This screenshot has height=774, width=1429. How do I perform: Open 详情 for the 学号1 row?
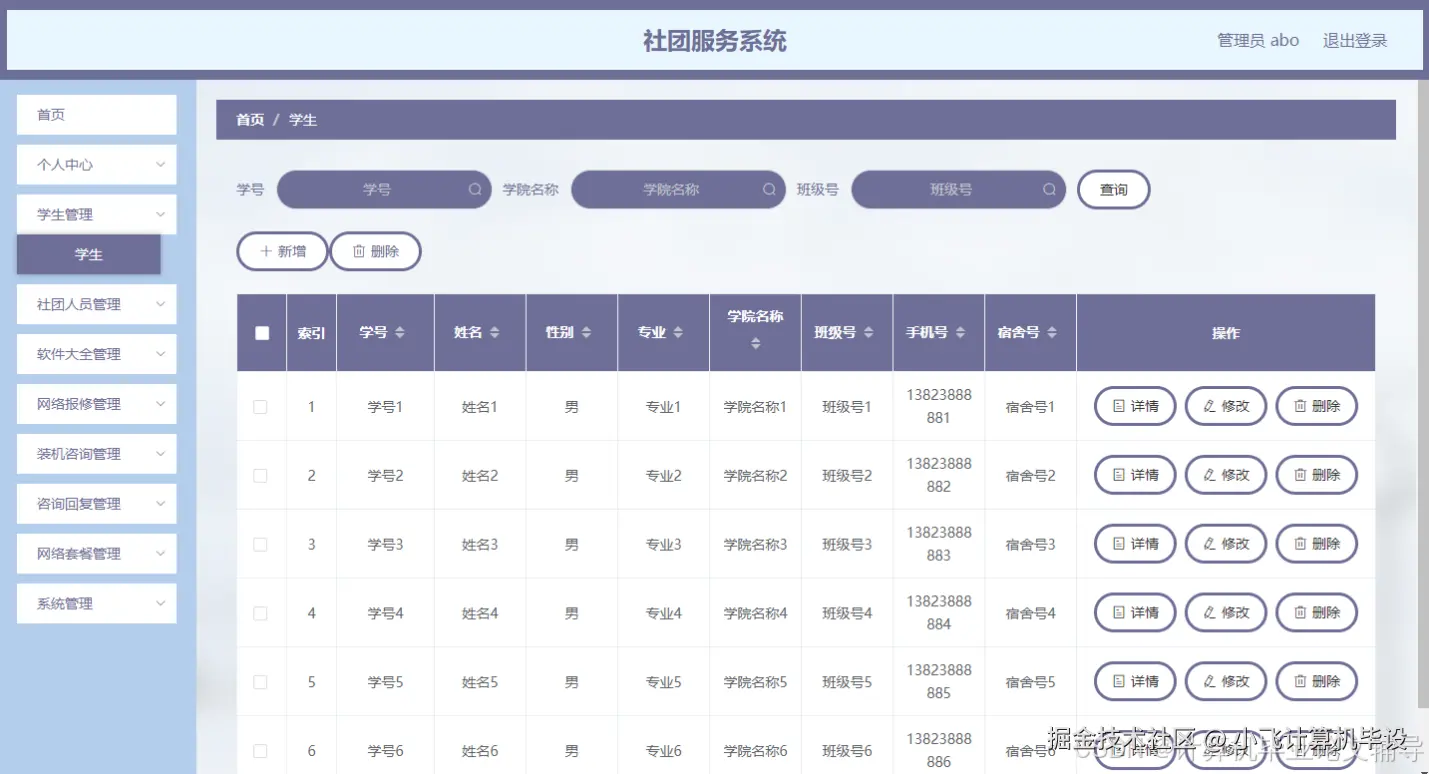[x=1135, y=406]
